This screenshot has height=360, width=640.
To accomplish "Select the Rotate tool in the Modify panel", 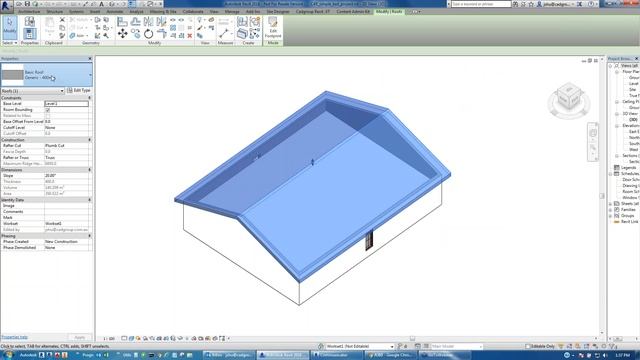I will coord(149,34).
